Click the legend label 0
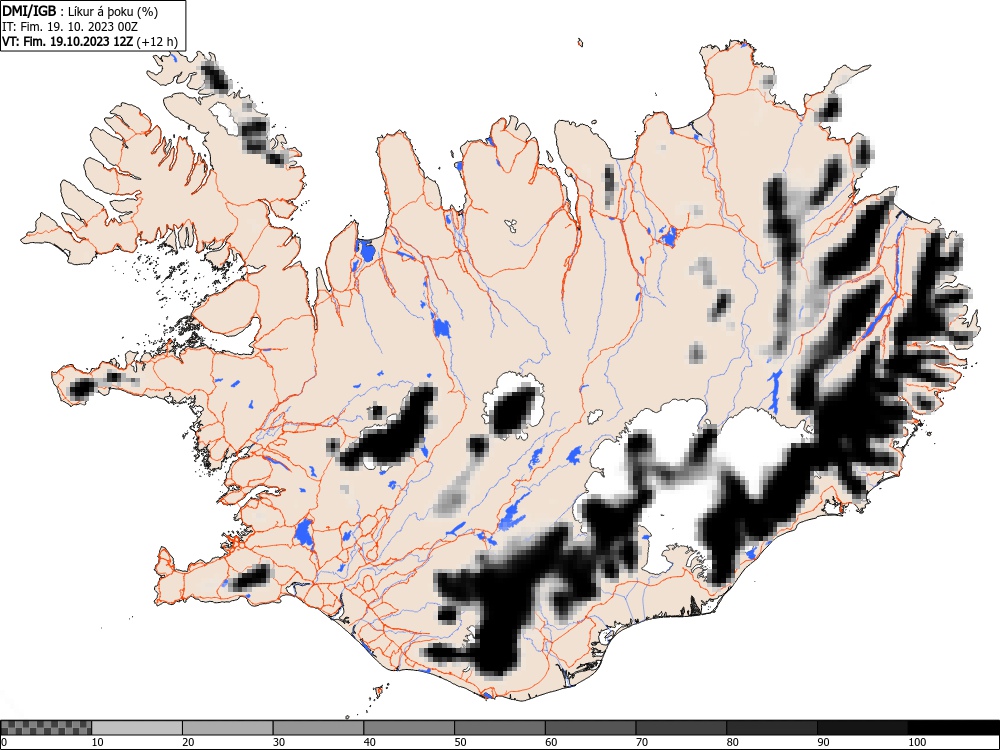1000x750 pixels. coord(4,742)
